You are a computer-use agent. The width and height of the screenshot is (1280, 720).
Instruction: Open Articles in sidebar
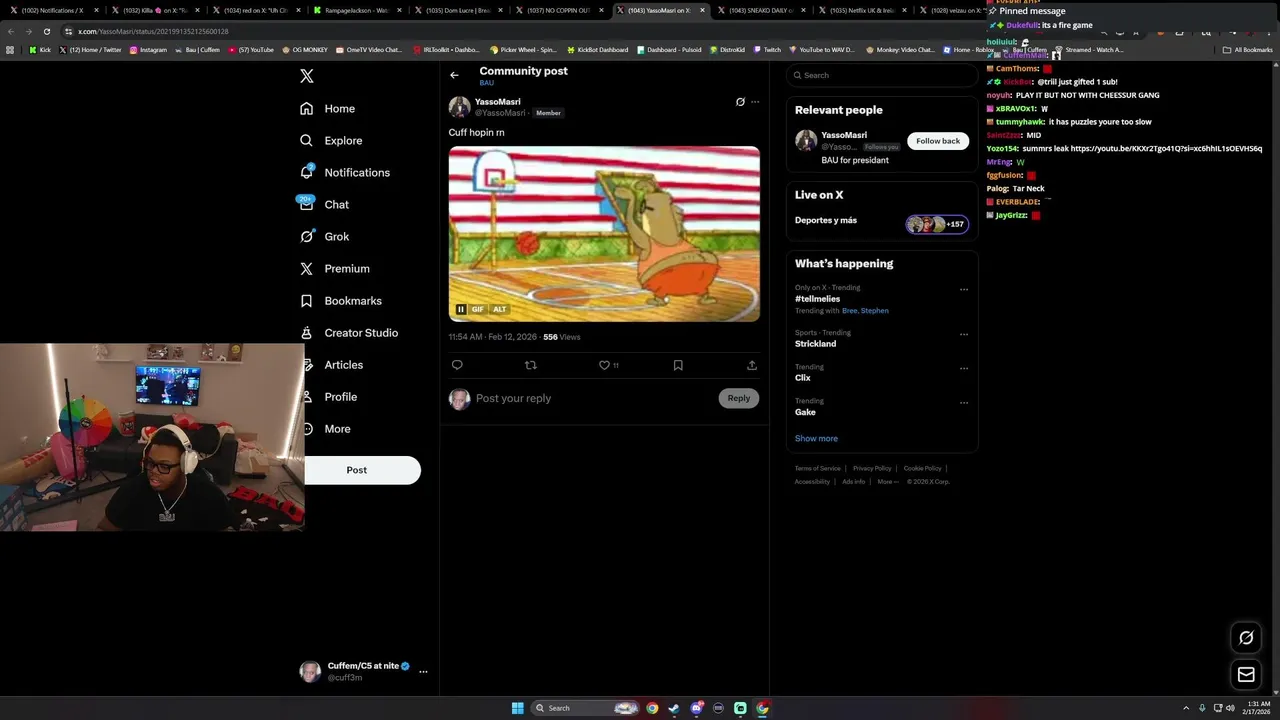pos(332,364)
